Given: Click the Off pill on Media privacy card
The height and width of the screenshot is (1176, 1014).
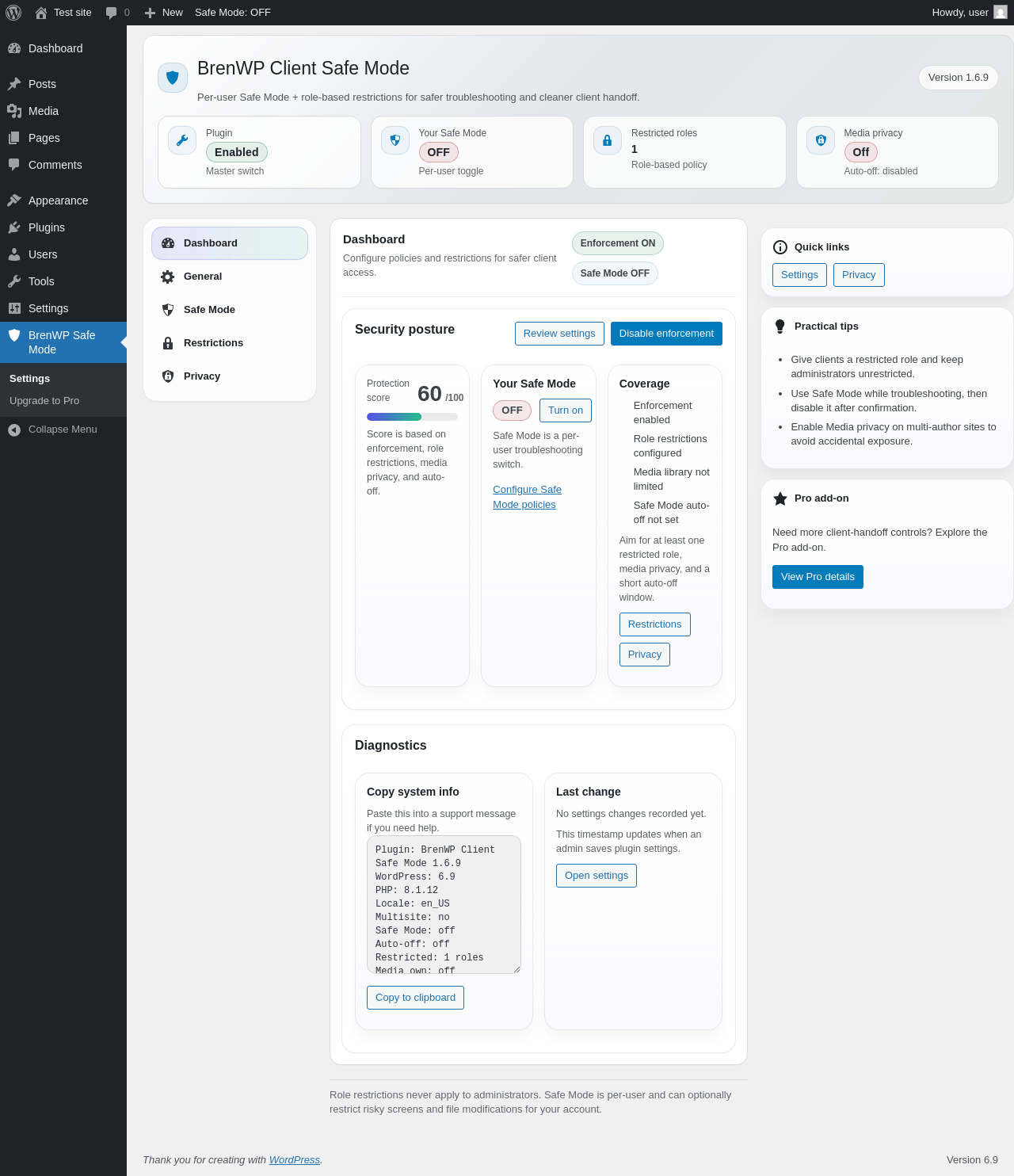Looking at the screenshot, I should [x=861, y=152].
